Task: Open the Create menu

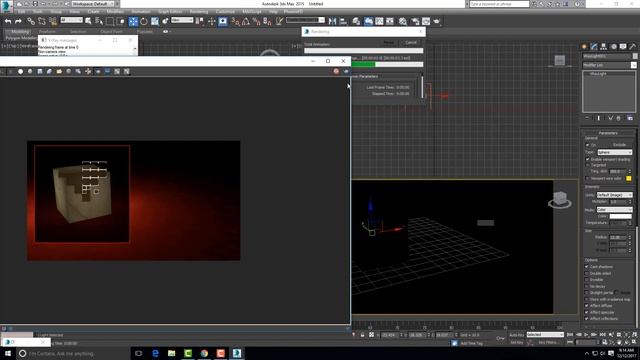Action: [x=93, y=12]
